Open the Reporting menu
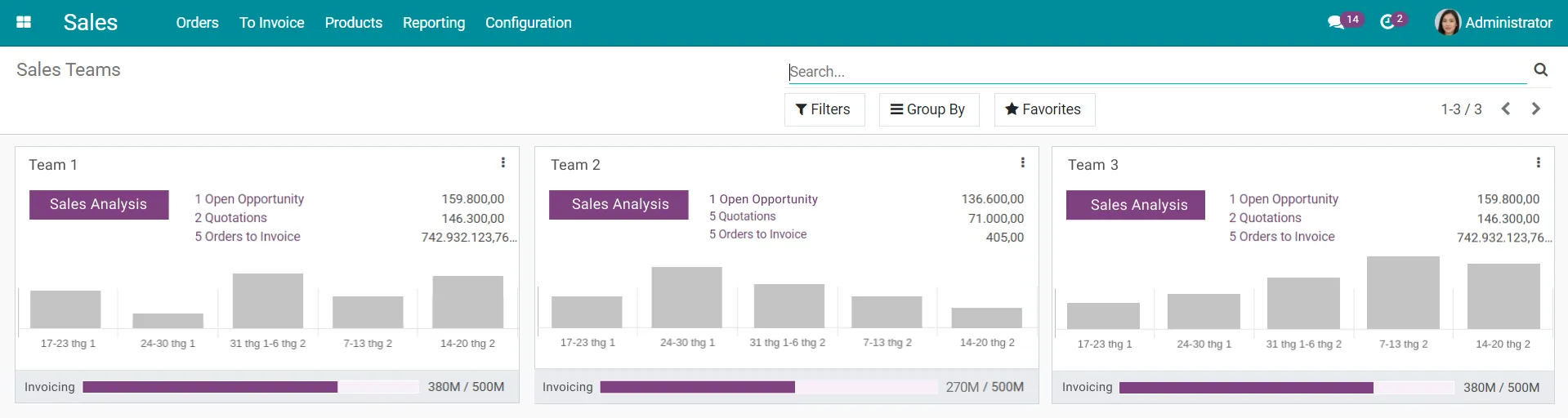Viewport: 1568px width, 418px height. click(x=433, y=22)
